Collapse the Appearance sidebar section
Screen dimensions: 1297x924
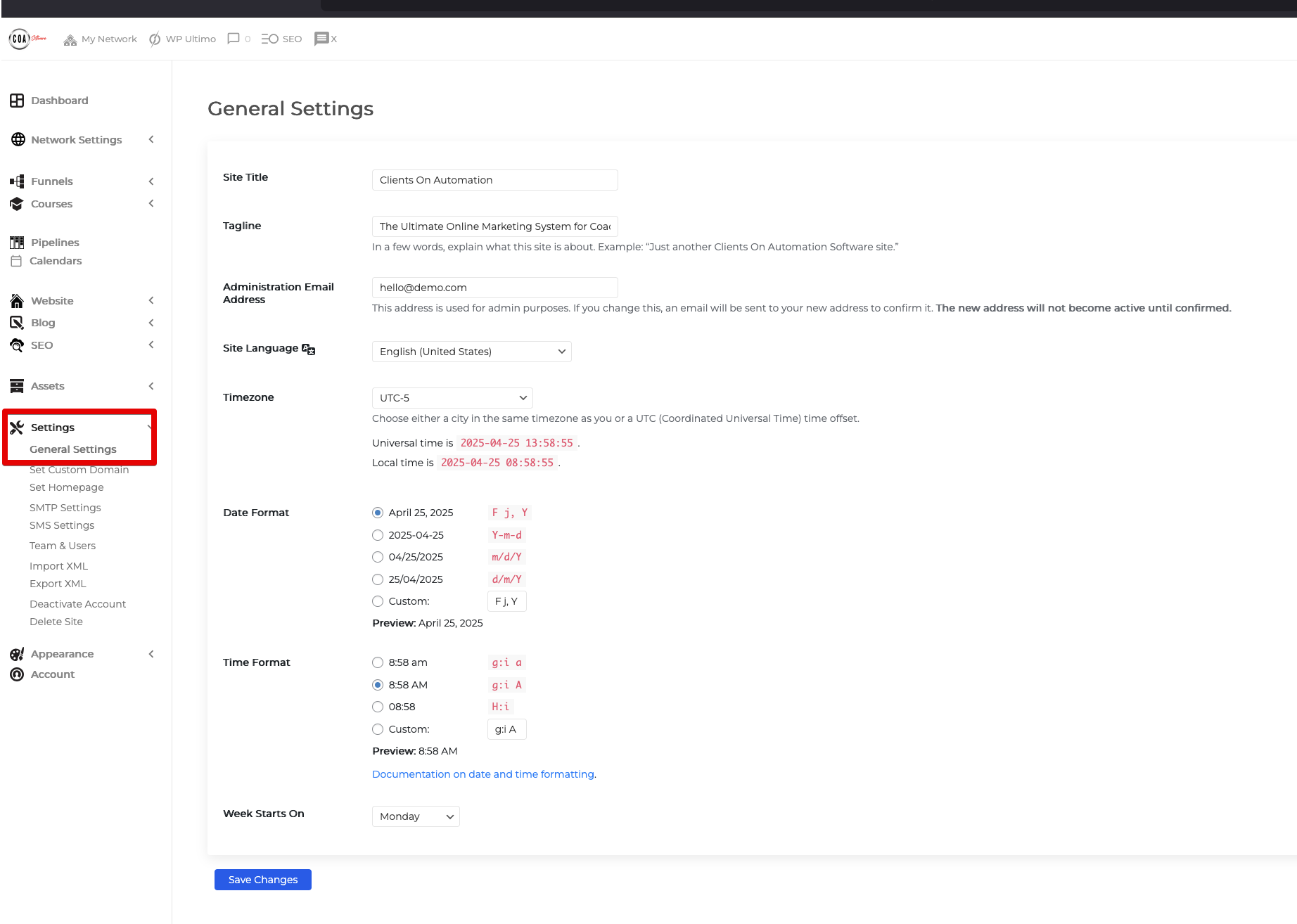151,654
